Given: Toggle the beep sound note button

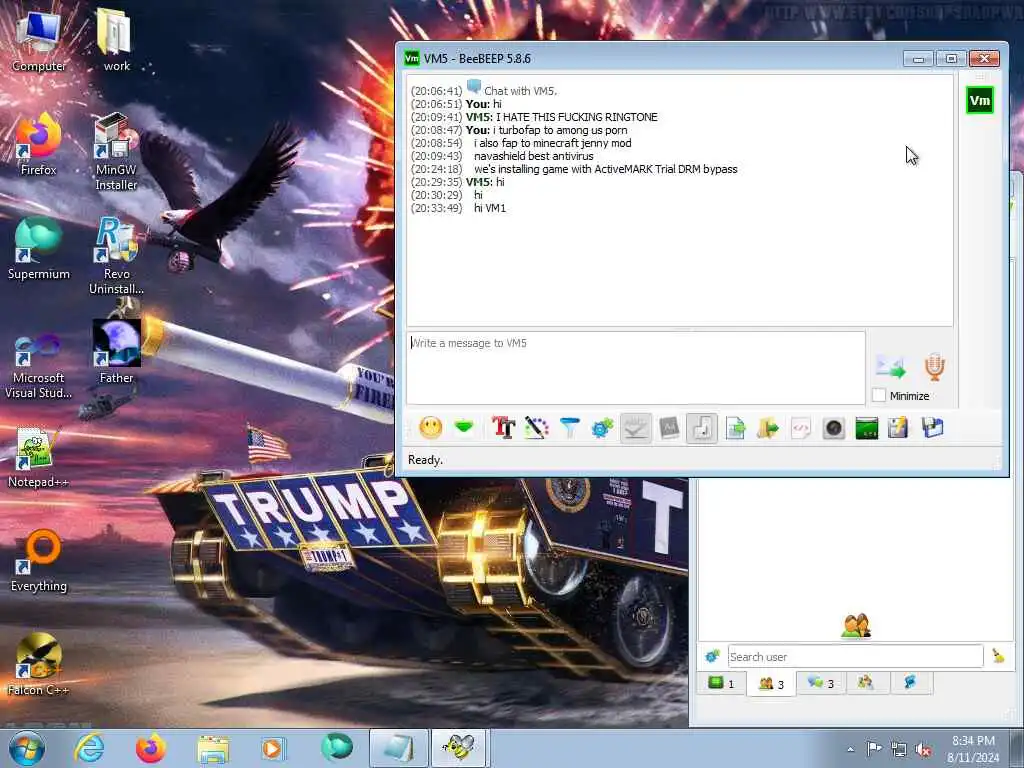Looking at the screenshot, I should [x=702, y=428].
